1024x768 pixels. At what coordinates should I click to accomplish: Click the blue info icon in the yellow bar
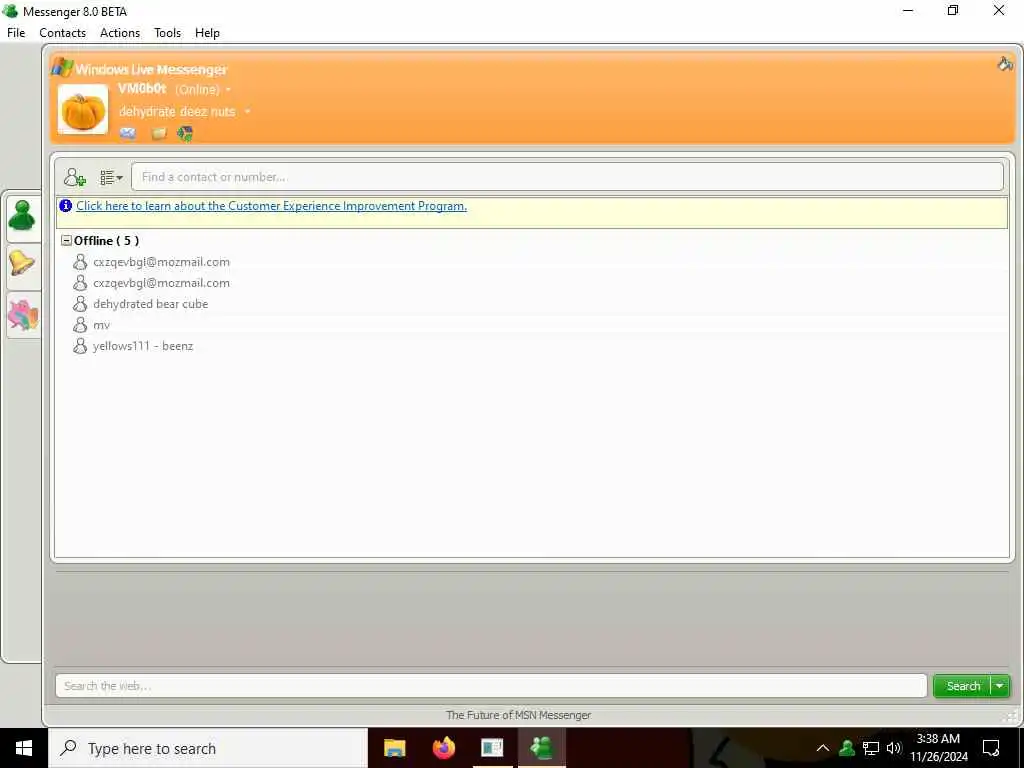pyautogui.click(x=66, y=206)
